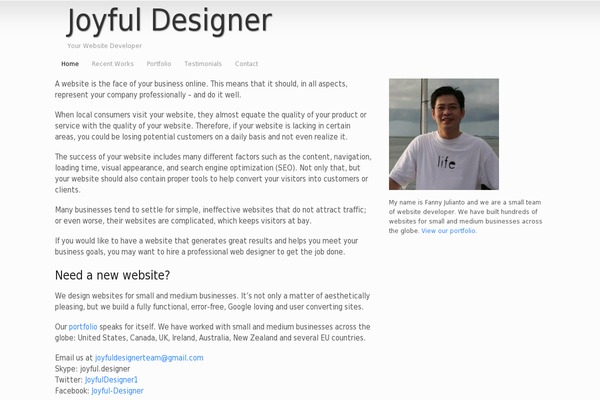Open the Home menu item

(x=70, y=64)
